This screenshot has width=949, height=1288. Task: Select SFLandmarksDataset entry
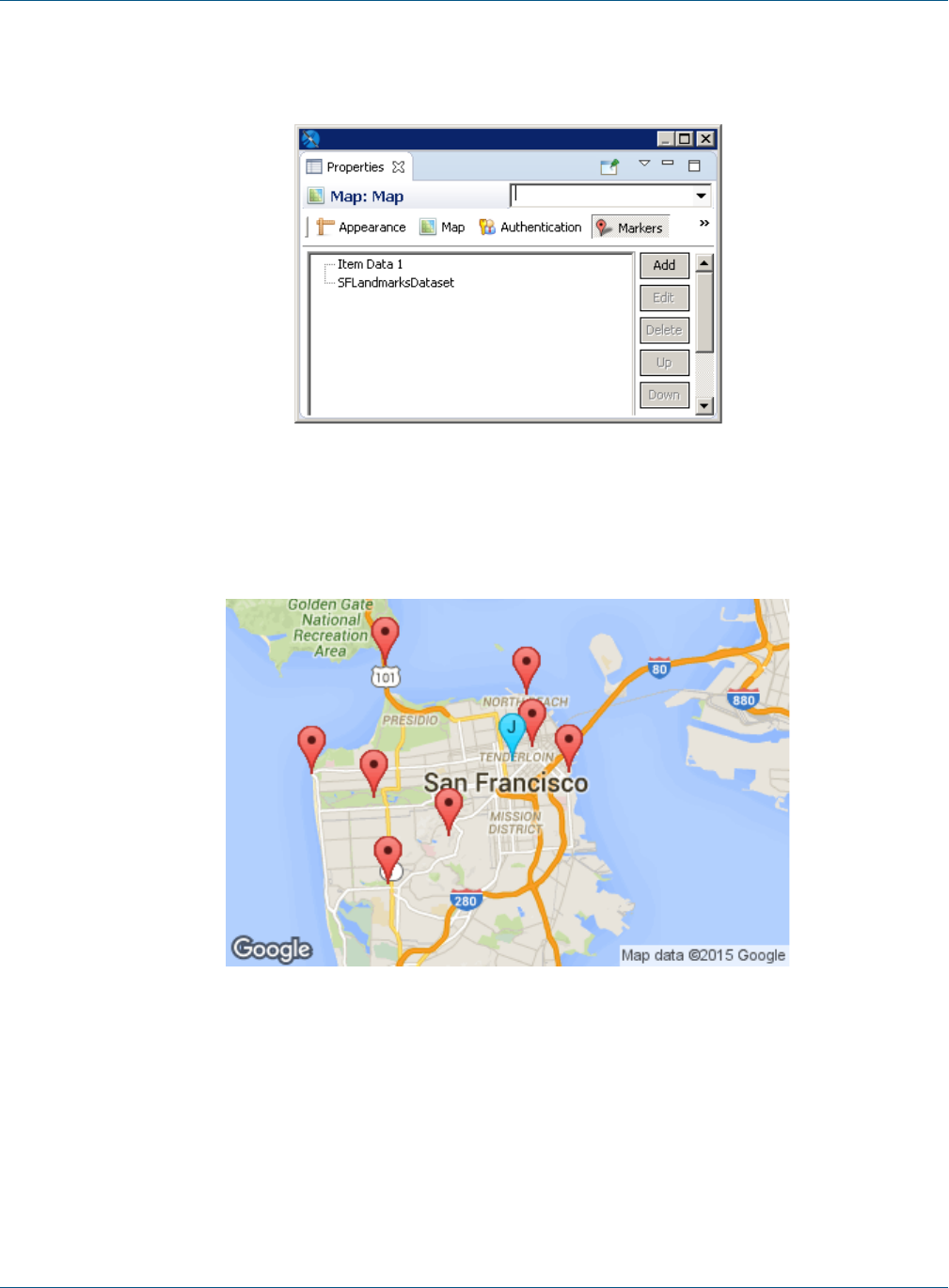396,282
